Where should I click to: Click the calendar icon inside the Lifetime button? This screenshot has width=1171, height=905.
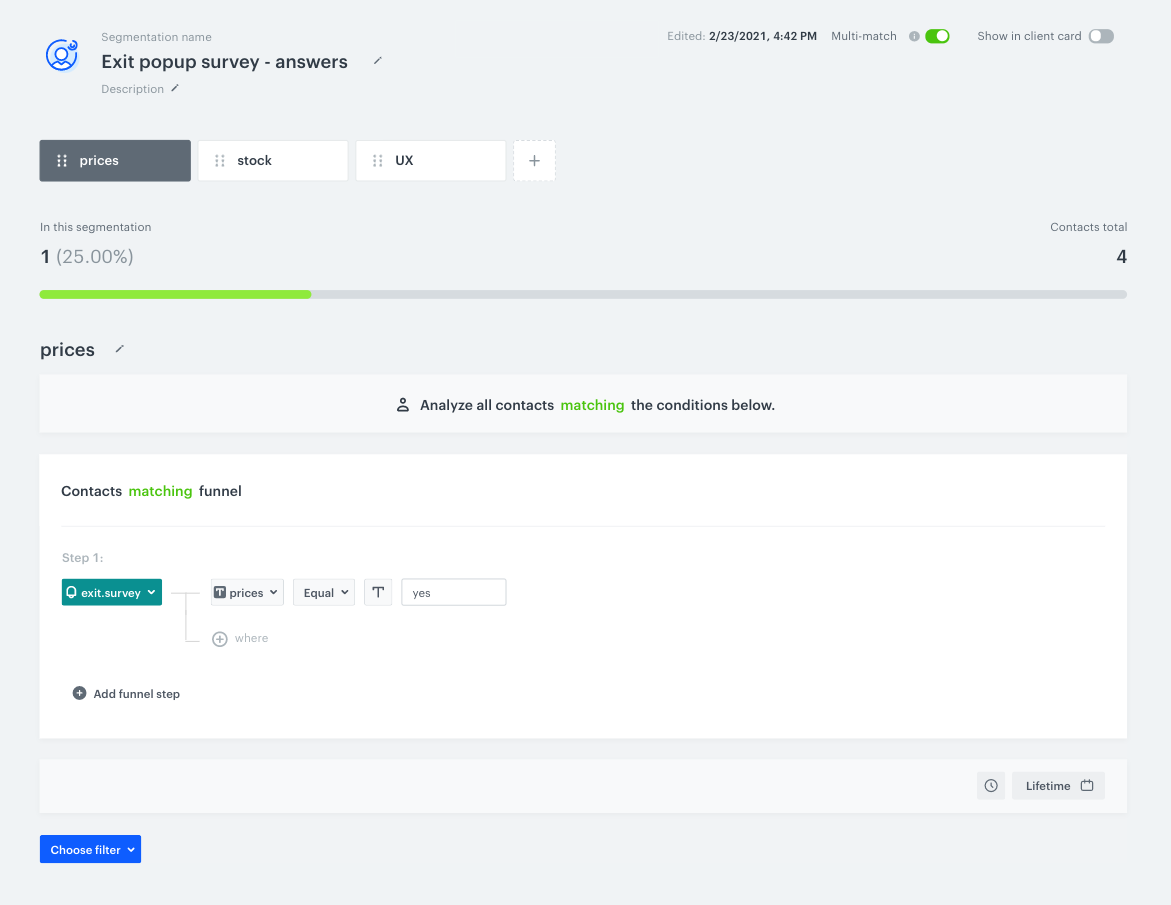pos(1085,785)
